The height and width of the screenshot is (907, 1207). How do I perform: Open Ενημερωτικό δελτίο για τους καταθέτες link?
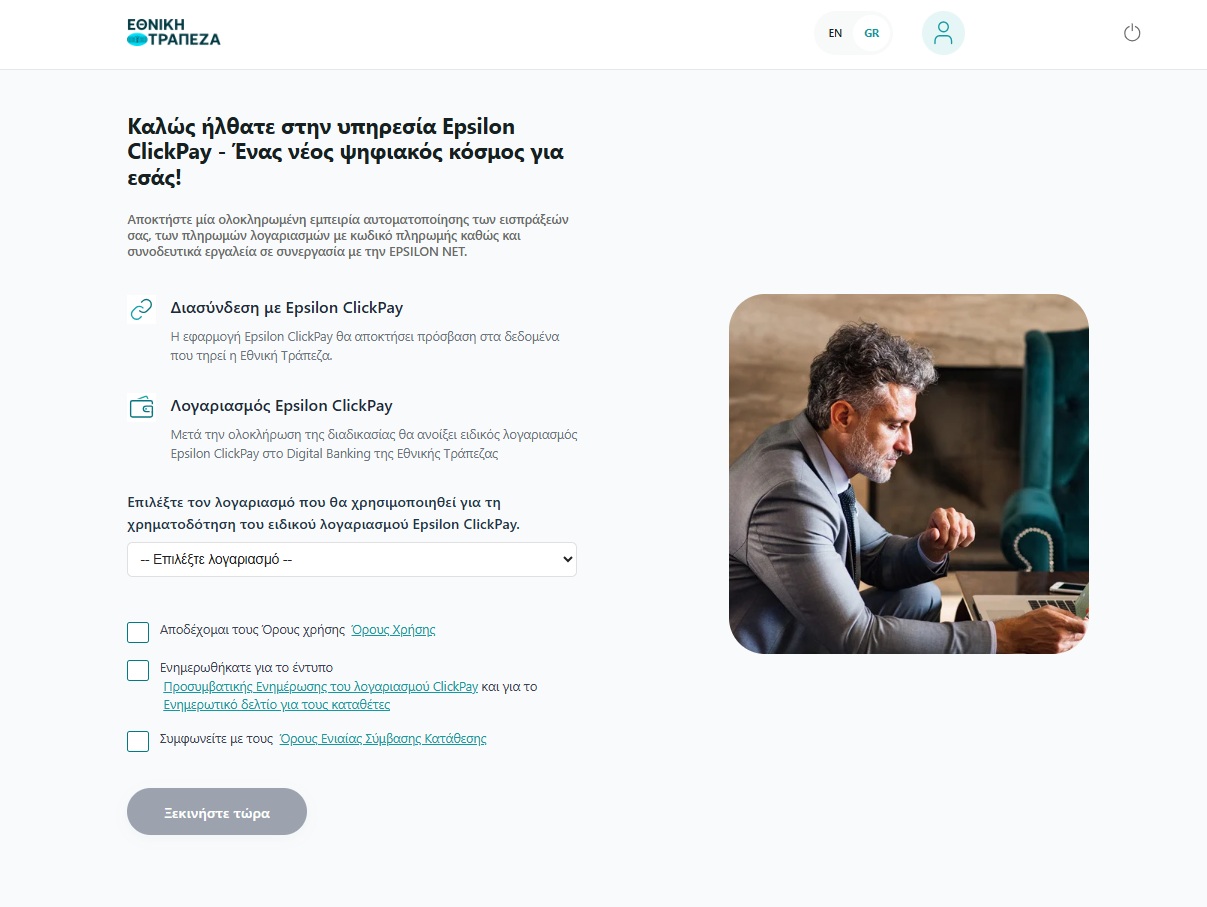click(x=276, y=705)
